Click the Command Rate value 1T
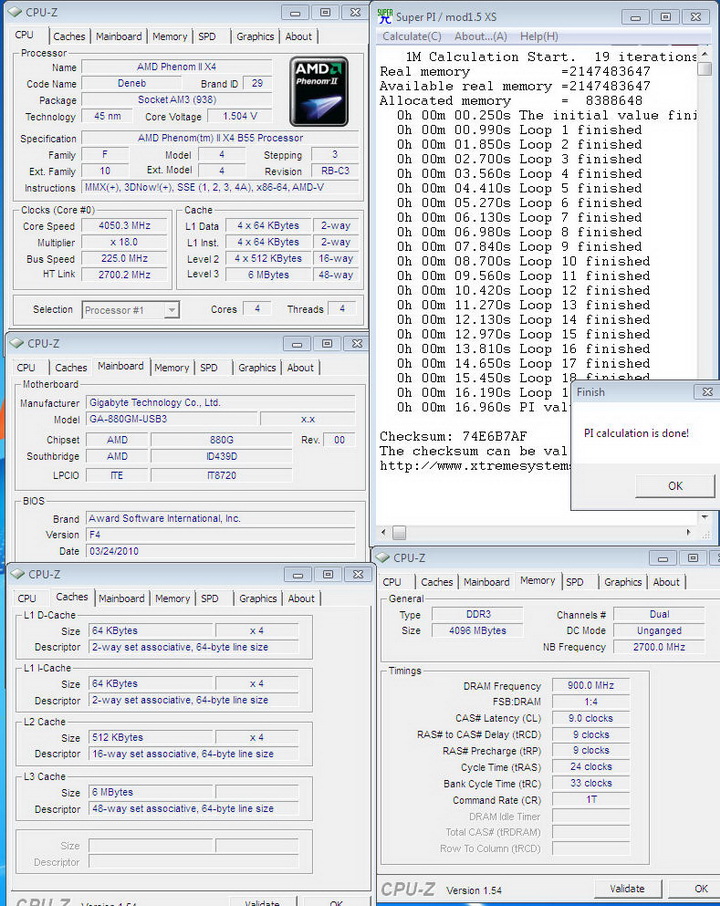Viewport: 720px width, 906px height. [x=591, y=800]
